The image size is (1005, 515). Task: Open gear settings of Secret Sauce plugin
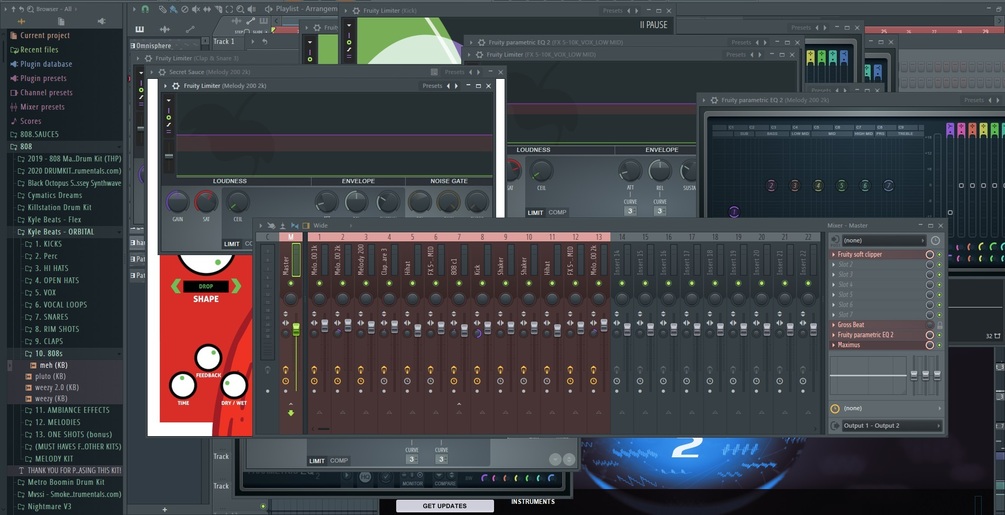coord(162,72)
